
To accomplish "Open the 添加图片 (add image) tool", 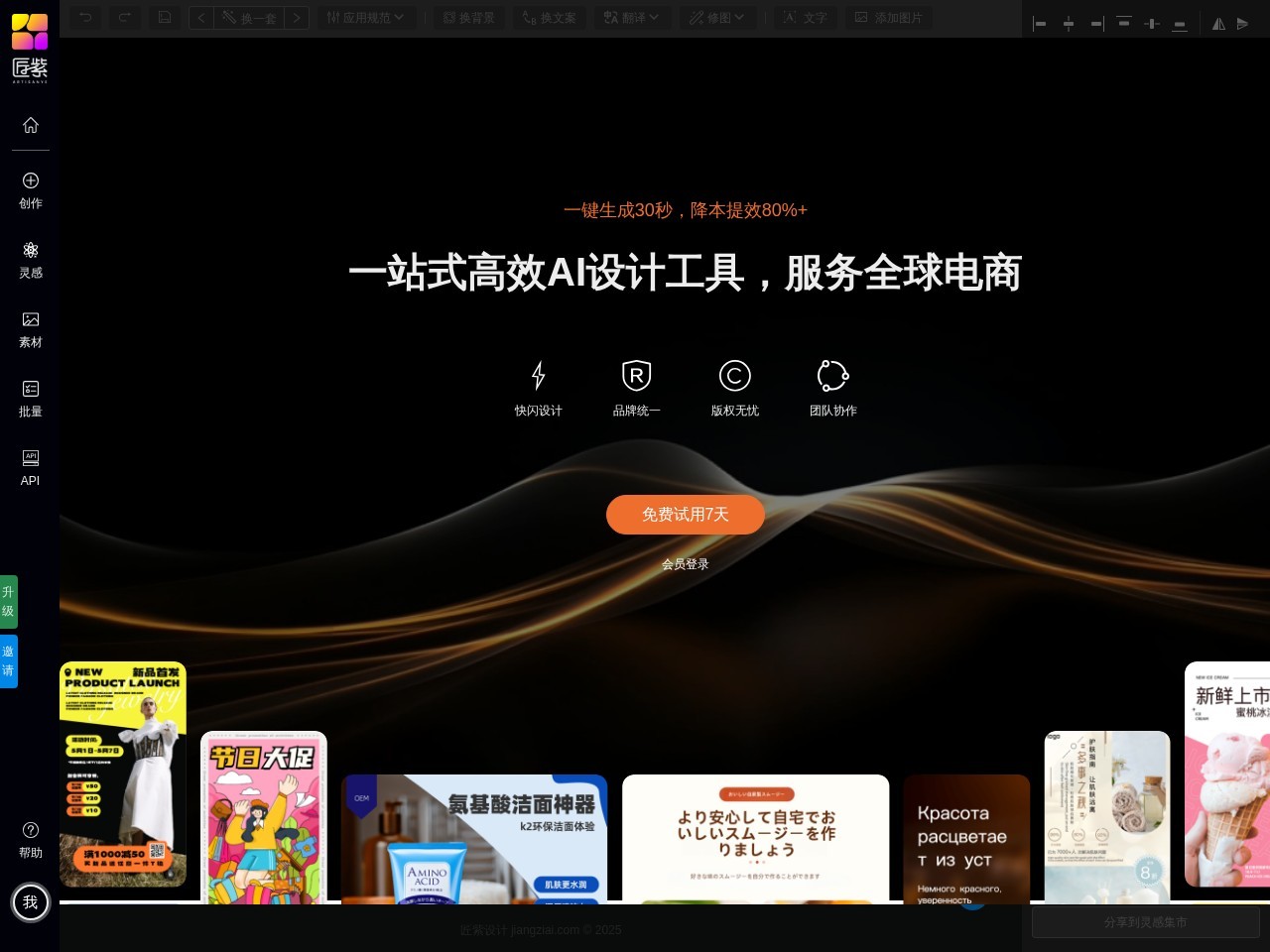I will tap(888, 17).
